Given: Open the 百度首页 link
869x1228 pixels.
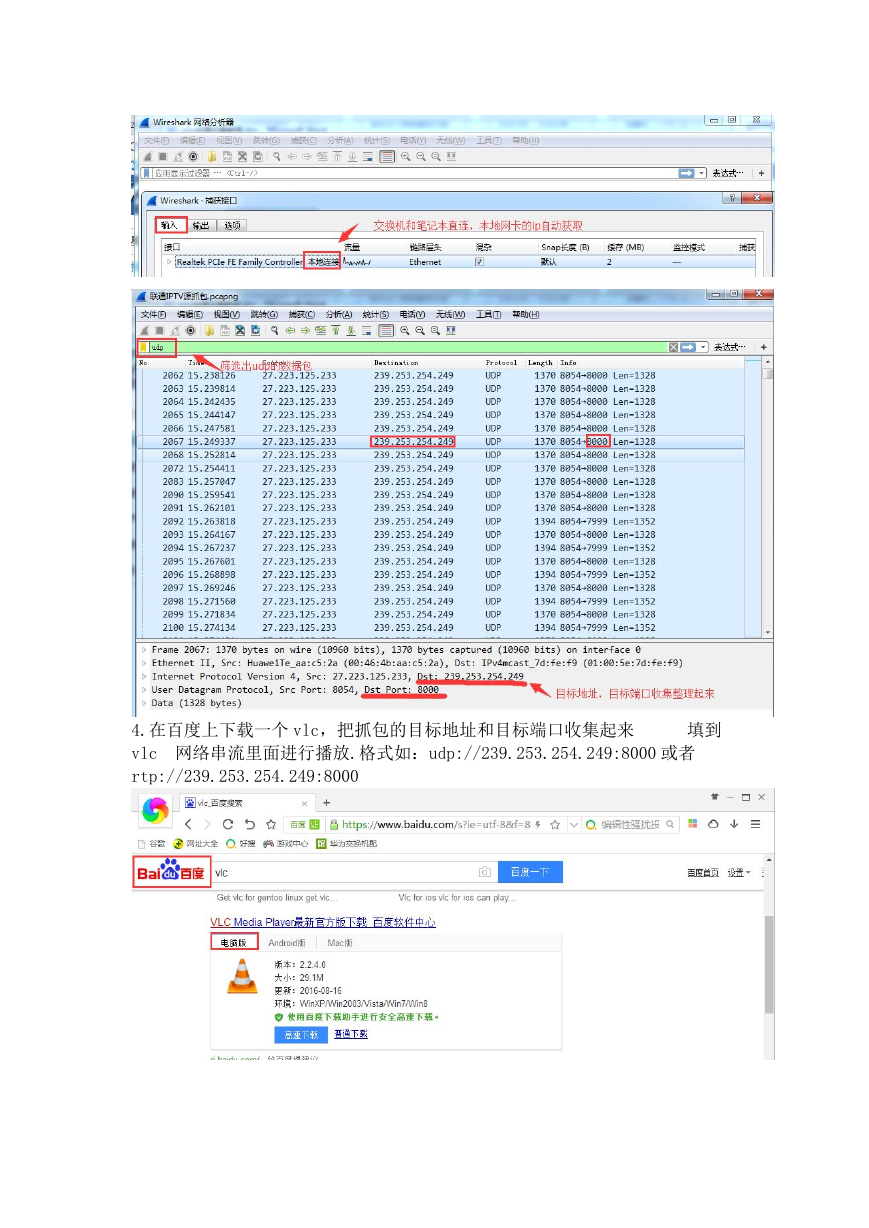Looking at the screenshot, I should pyautogui.click(x=703, y=873).
